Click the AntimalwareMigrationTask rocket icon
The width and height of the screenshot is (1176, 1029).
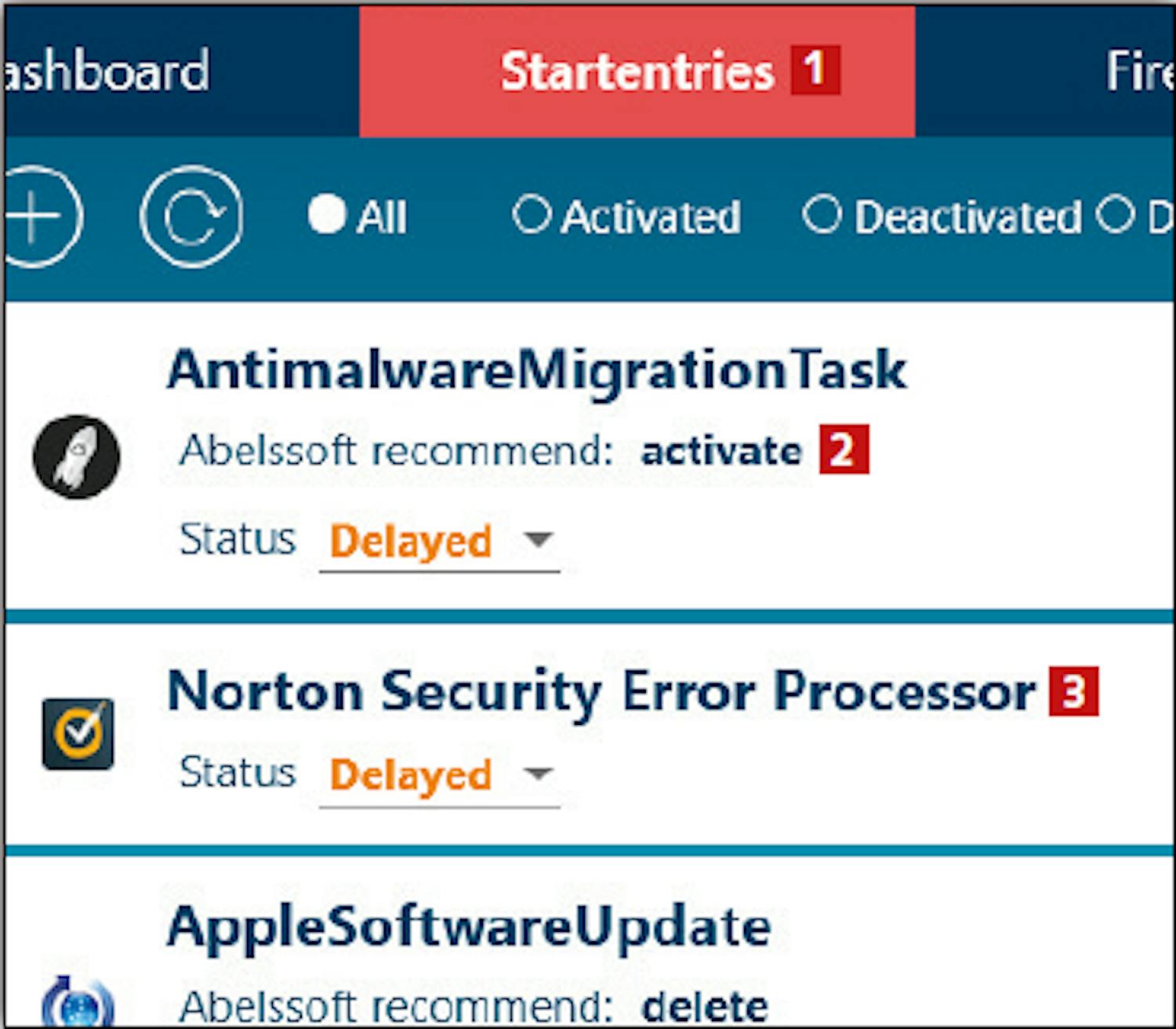tap(77, 457)
